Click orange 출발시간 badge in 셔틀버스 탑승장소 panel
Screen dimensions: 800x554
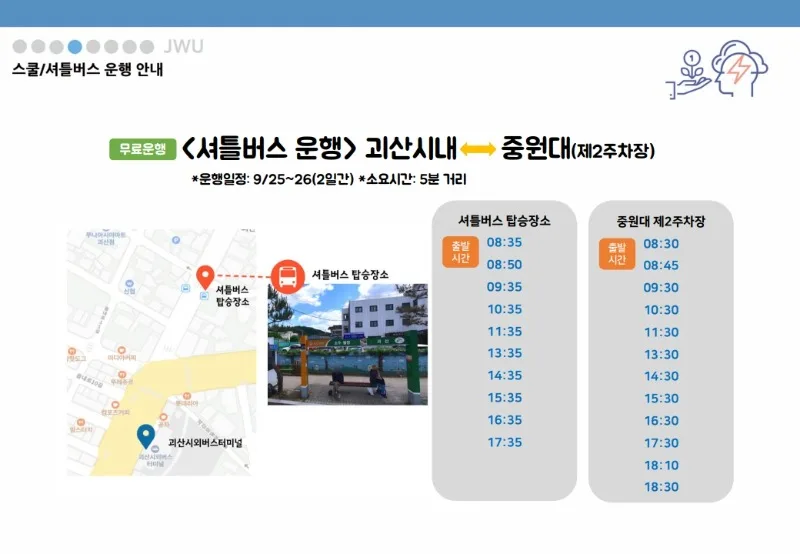coord(460,252)
